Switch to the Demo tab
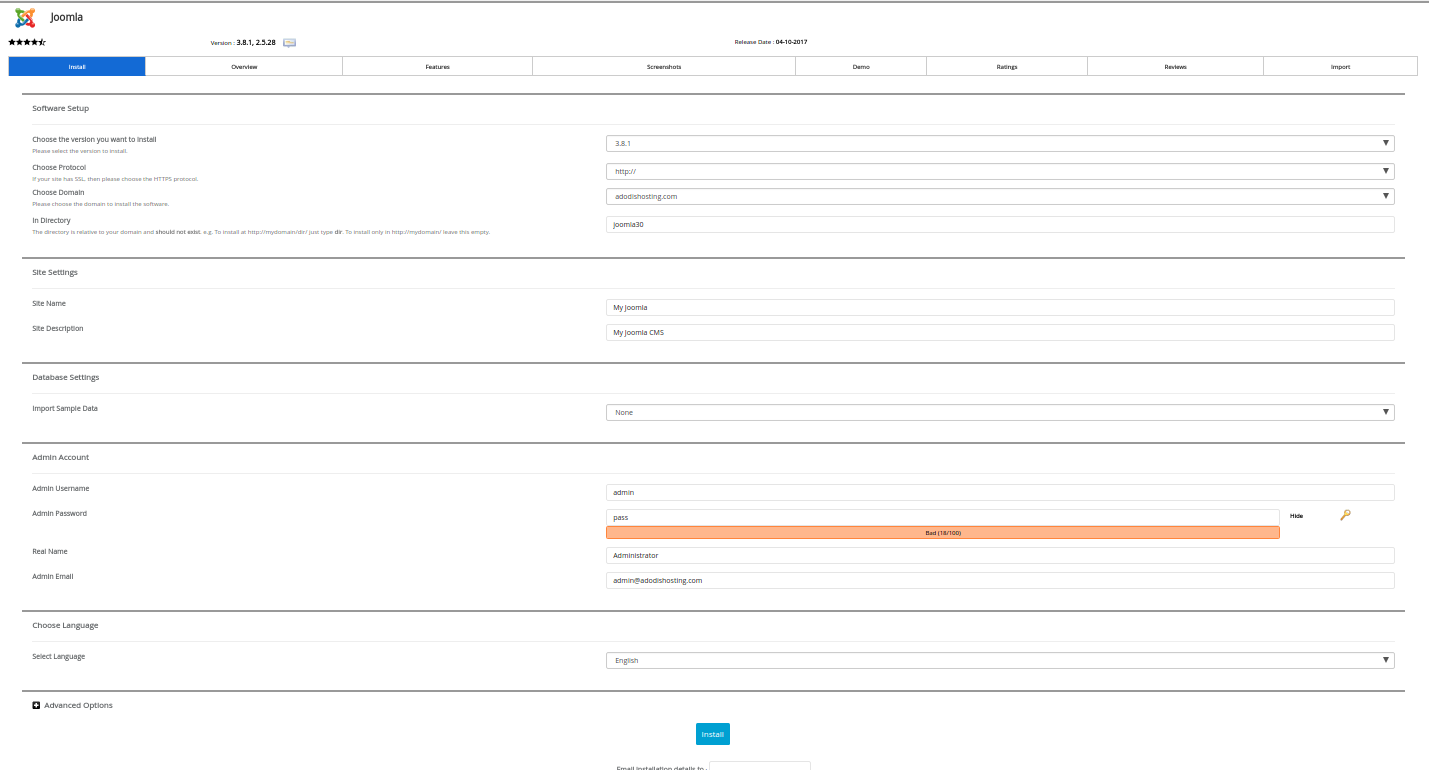Screen dimensions: 1429x770 click(861, 66)
